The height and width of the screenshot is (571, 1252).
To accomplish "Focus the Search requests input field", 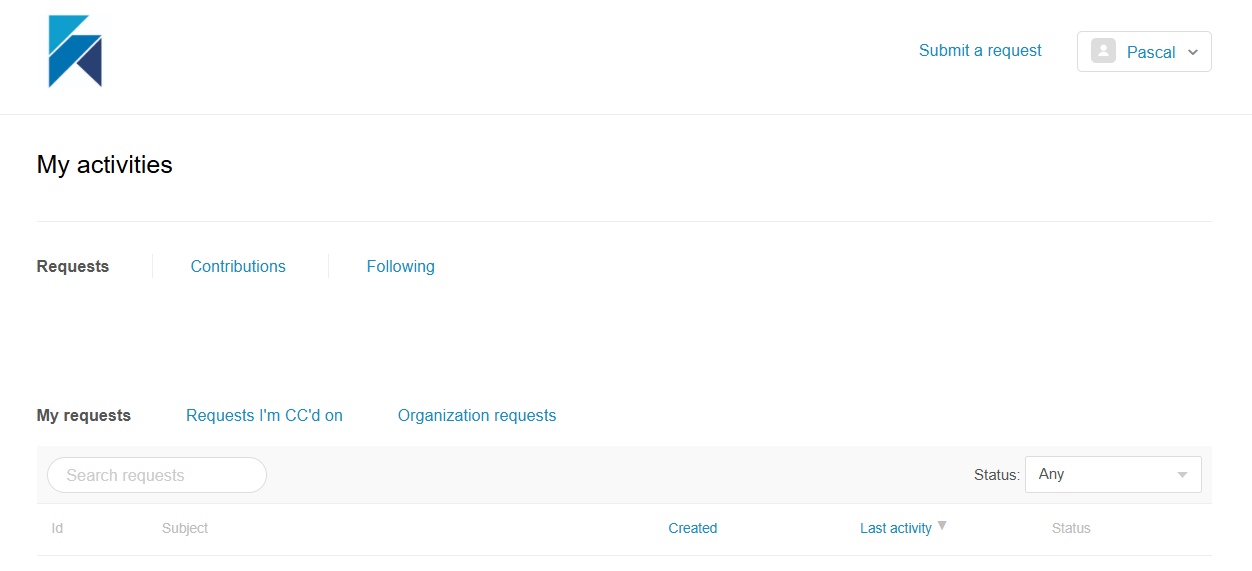I will 157,475.
